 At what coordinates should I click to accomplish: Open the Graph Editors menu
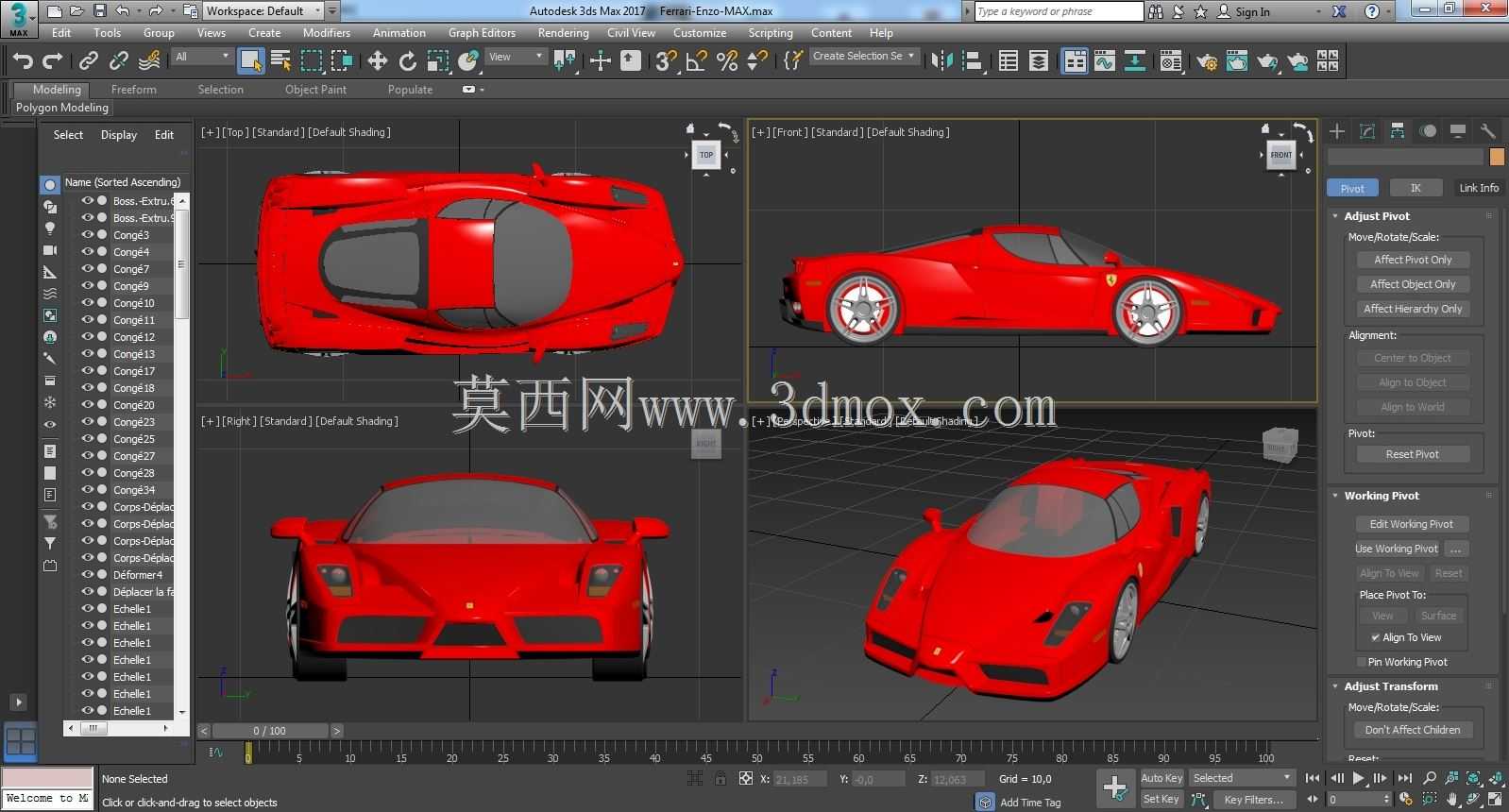[482, 32]
